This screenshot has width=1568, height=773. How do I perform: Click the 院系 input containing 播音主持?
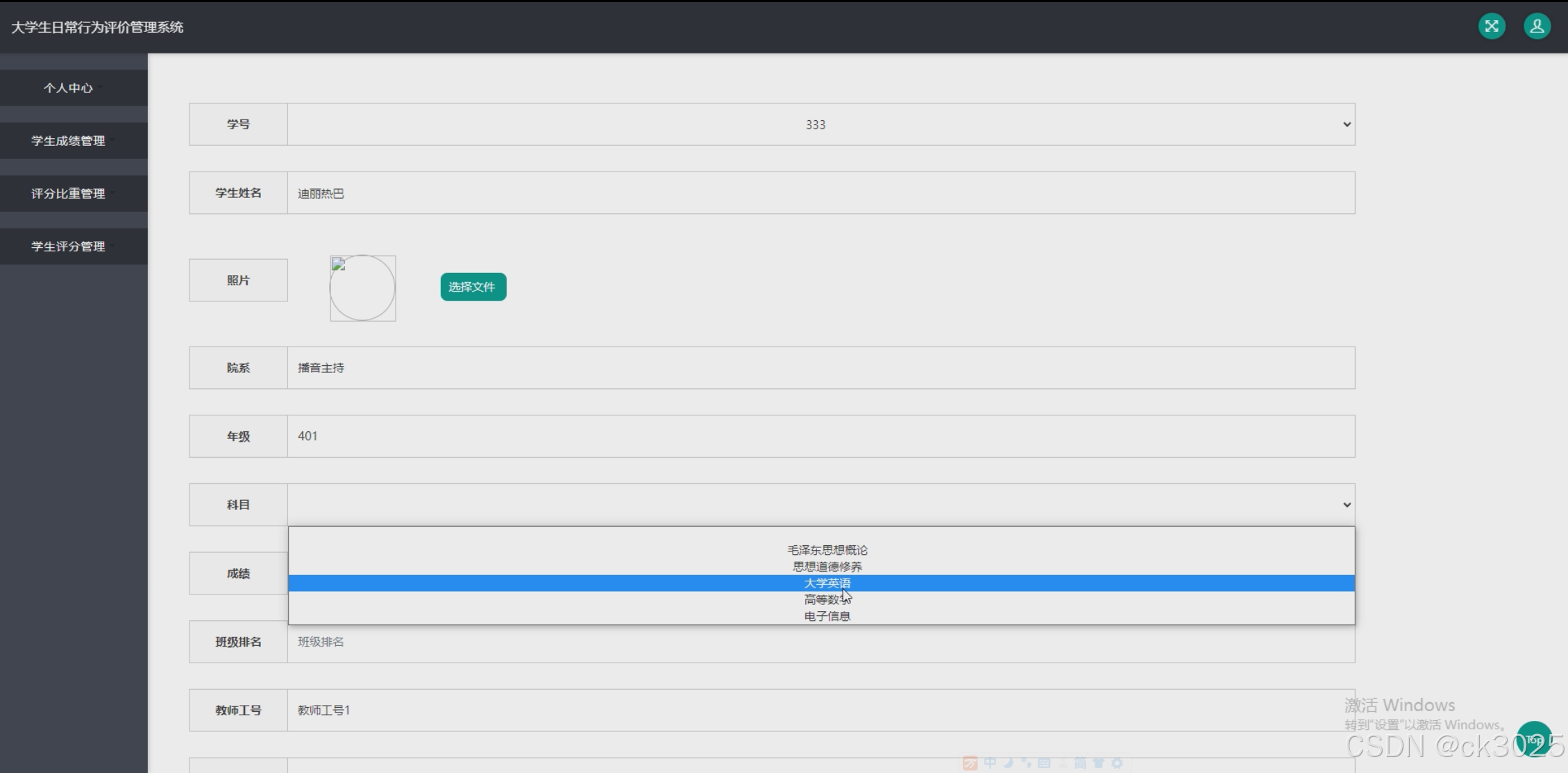point(820,368)
